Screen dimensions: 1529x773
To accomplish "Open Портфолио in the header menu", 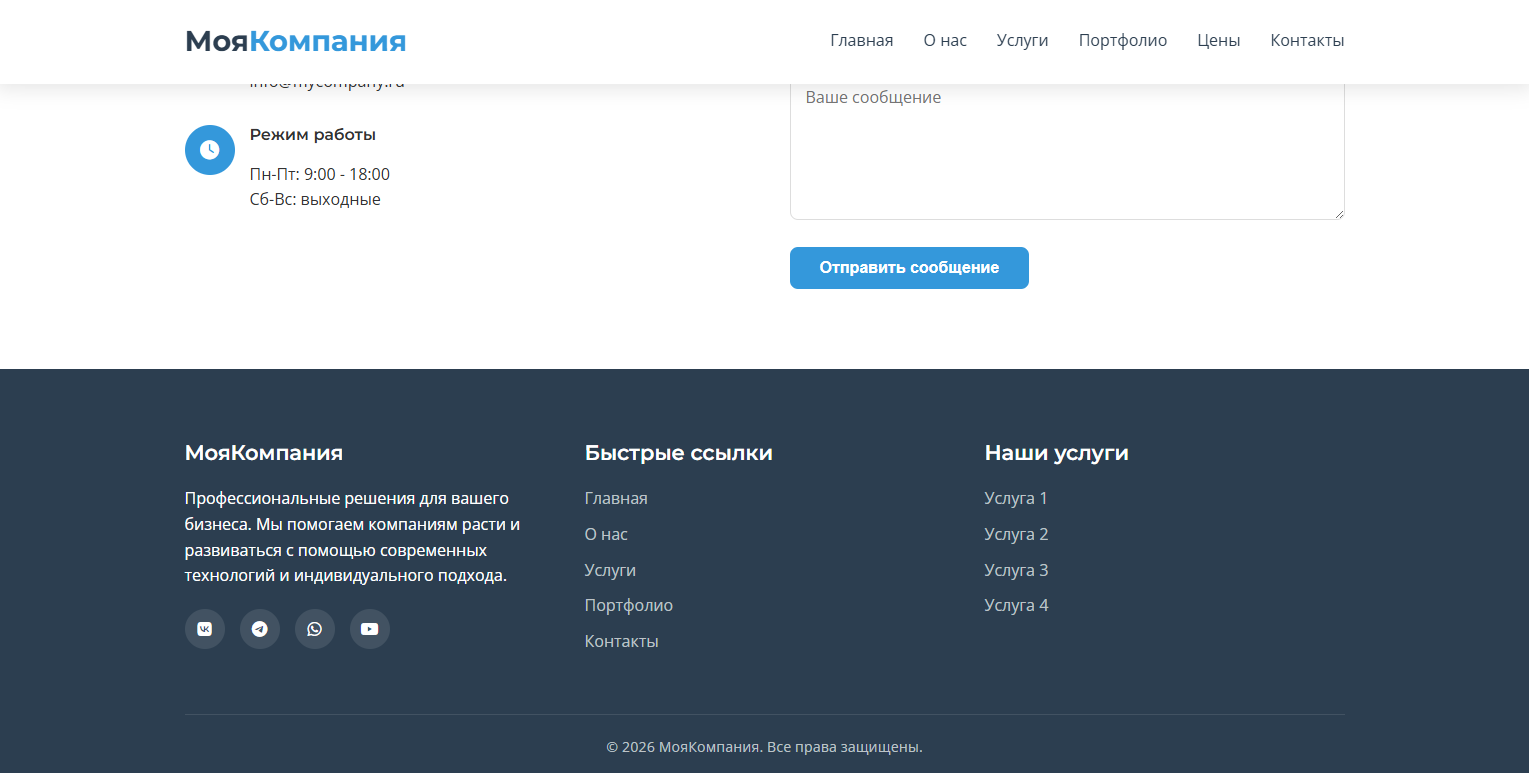I will 1122,41.
